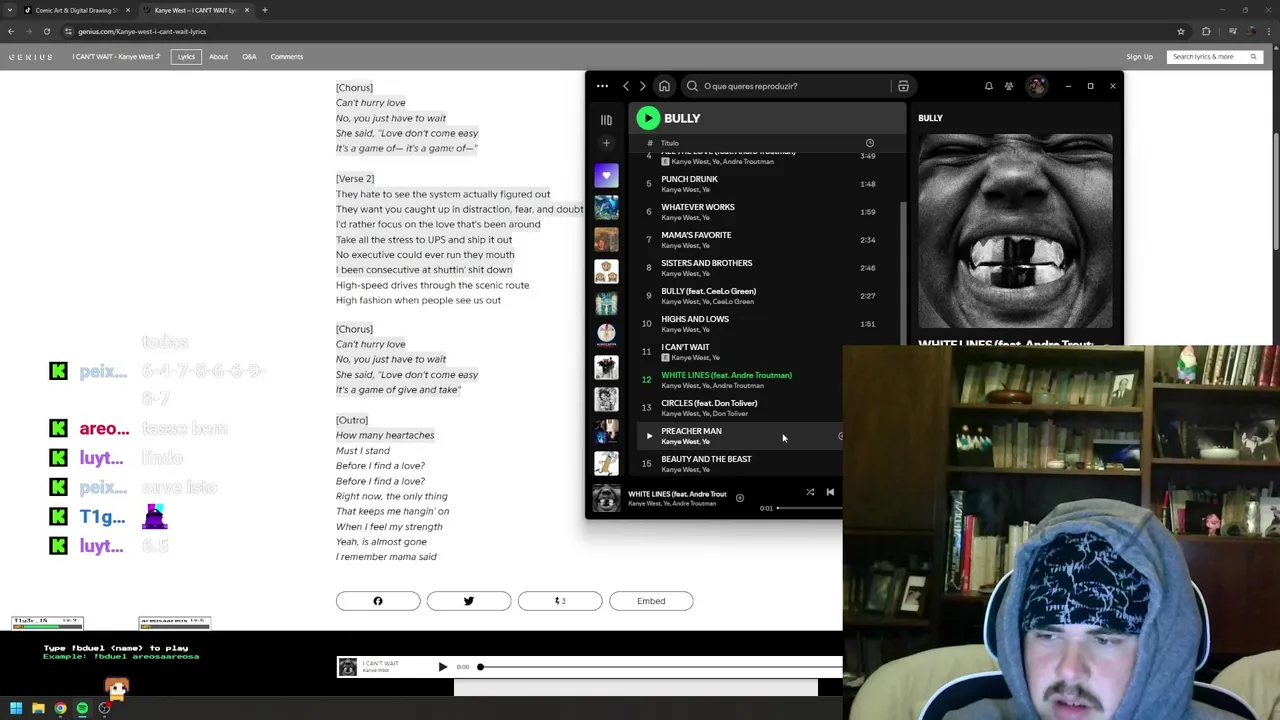Viewport: 1280px width, 720px height.
Task: Create a new playlist with plus icon
Action: tap(606, 143)
